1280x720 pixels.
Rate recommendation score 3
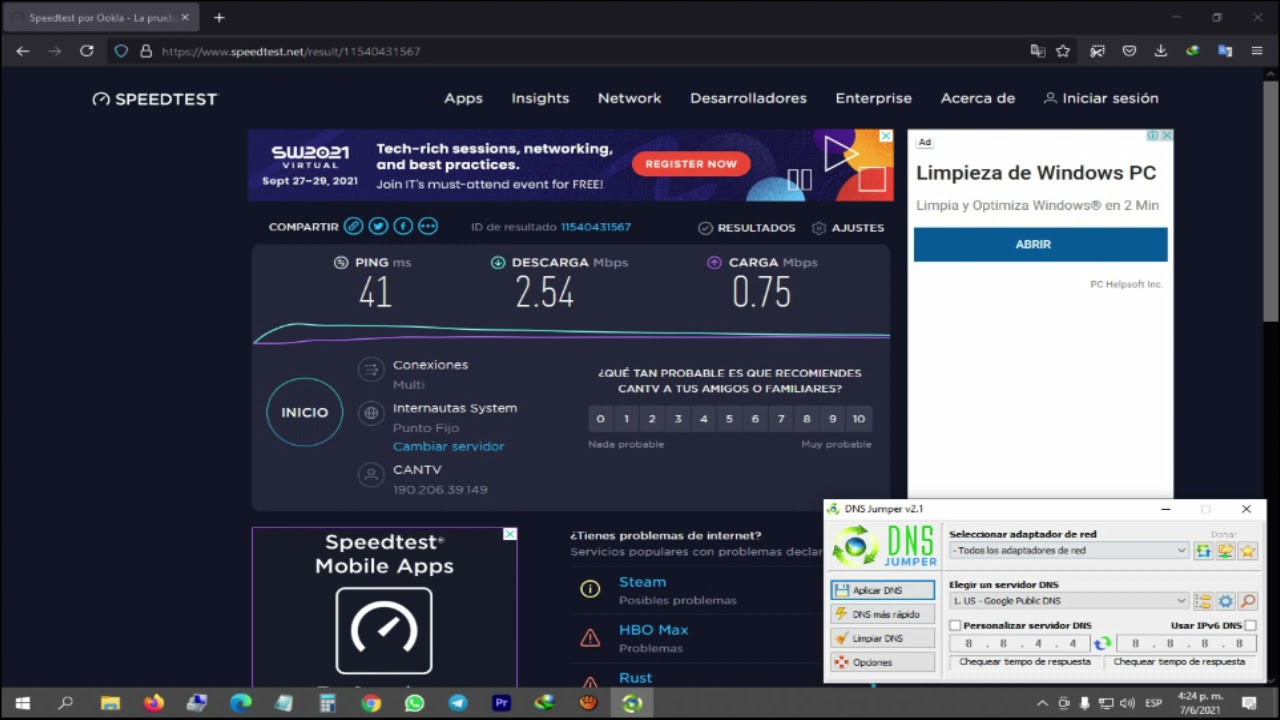coord(678,419)
